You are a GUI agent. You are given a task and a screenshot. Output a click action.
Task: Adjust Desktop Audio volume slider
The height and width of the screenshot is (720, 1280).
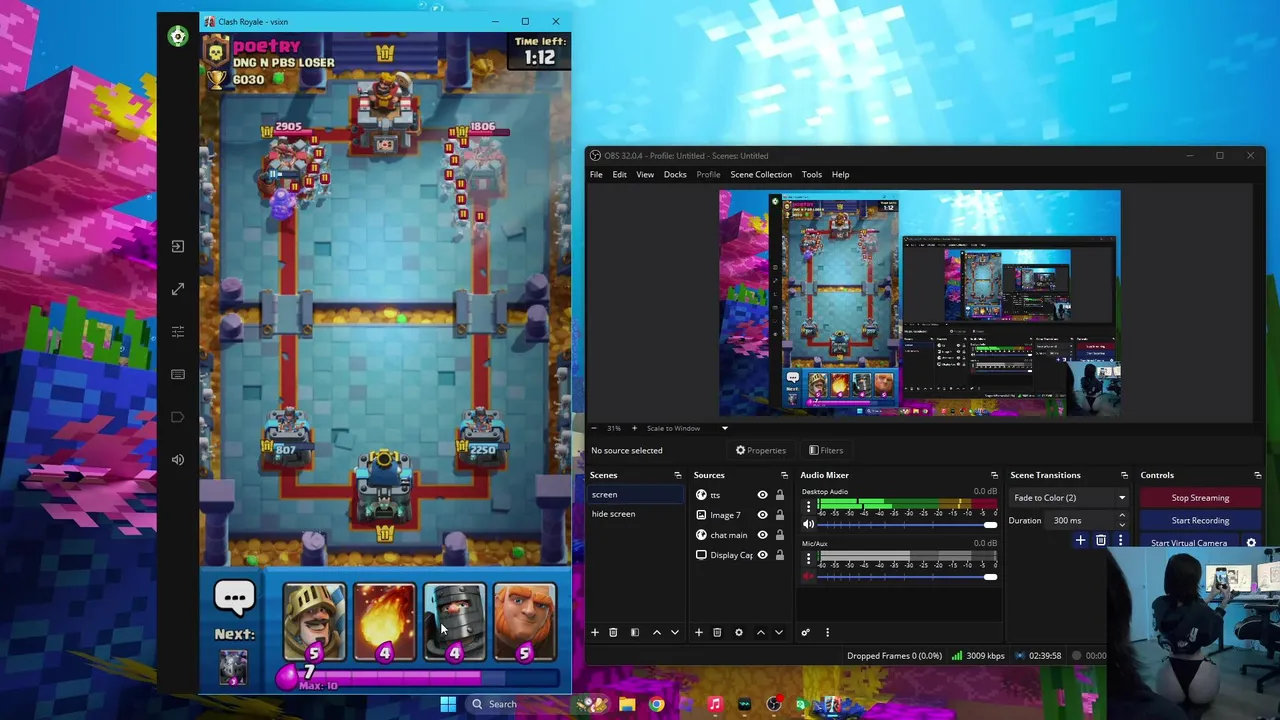tap(907, 524)
